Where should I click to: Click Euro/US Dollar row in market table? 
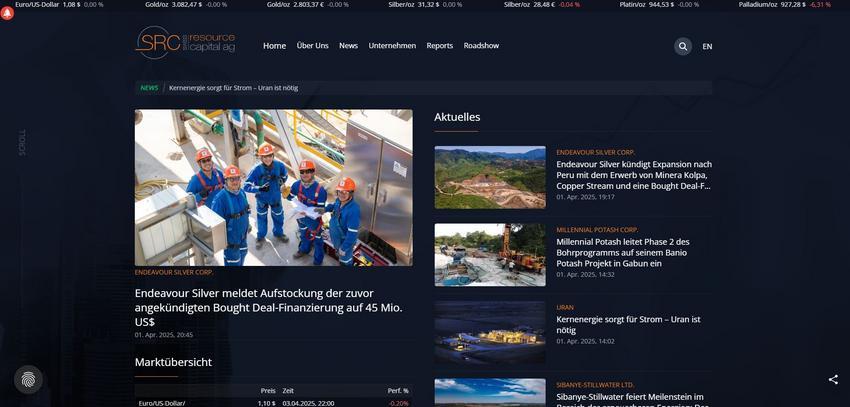274,403
